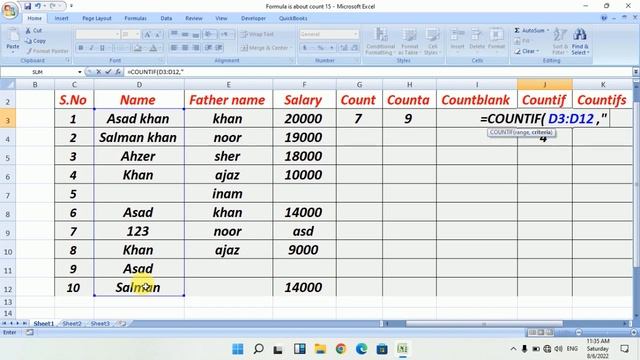Toggle Wrap Text
The image size is (640, 360).
(257, 35)
